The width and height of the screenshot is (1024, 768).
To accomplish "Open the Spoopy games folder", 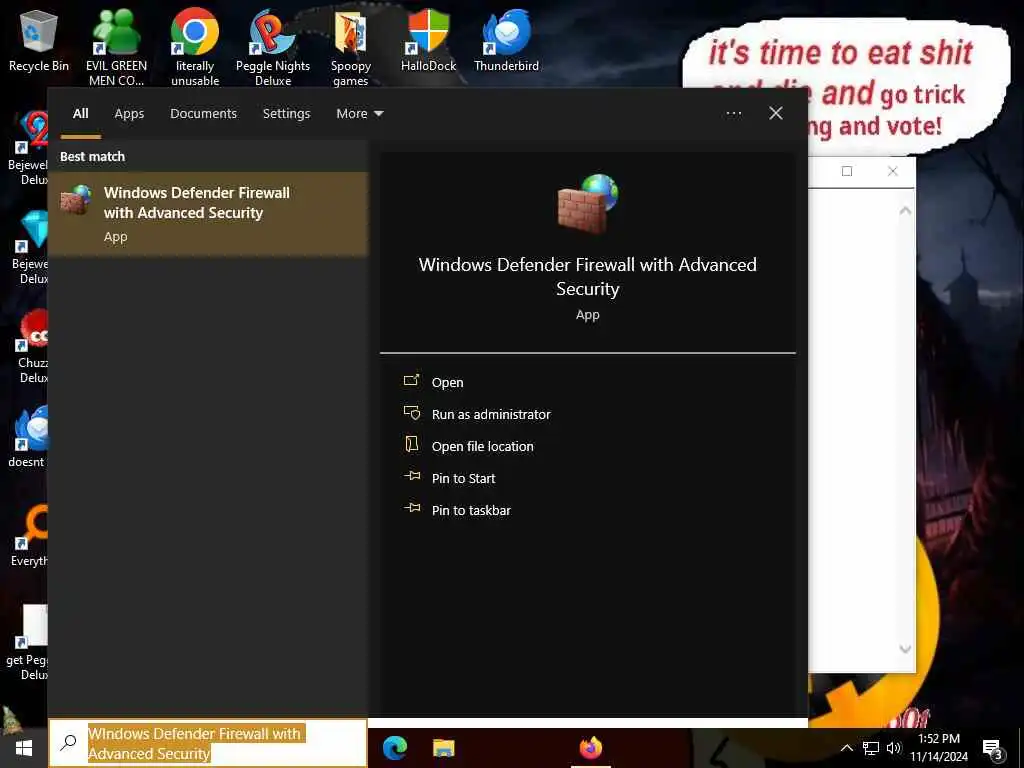I will (351, 47).
